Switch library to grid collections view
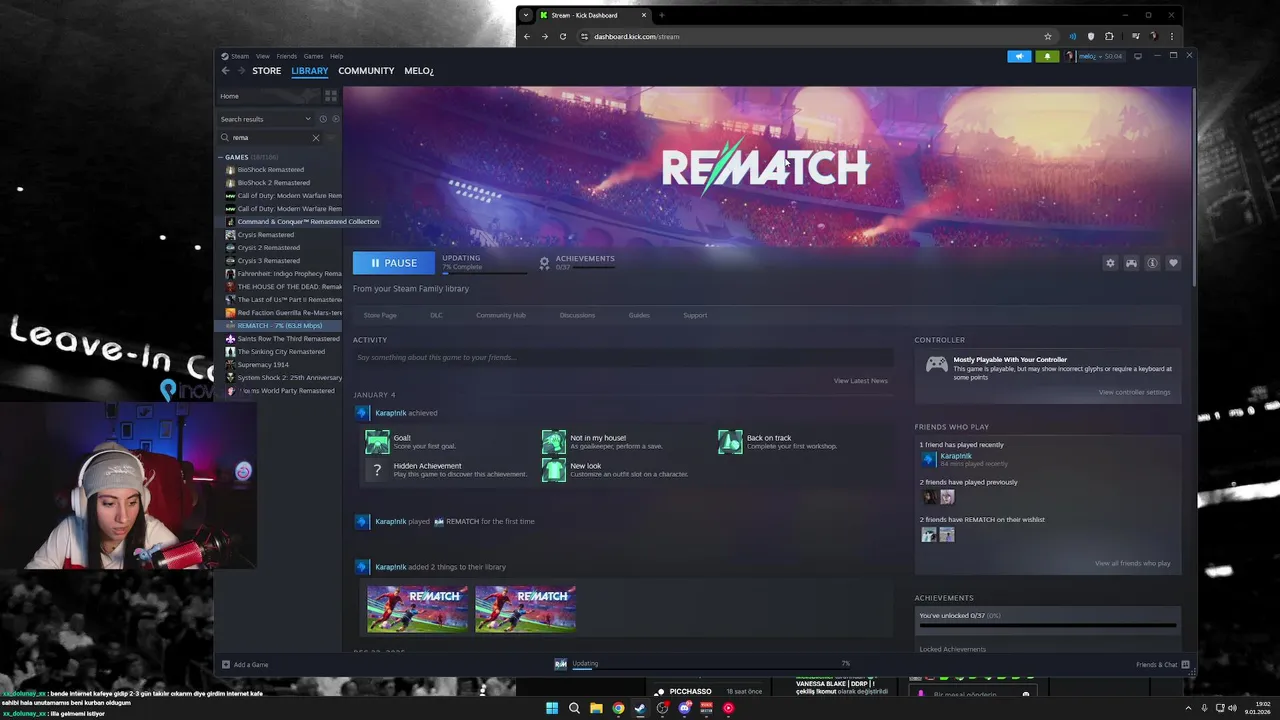 click(x=330, y=96)
